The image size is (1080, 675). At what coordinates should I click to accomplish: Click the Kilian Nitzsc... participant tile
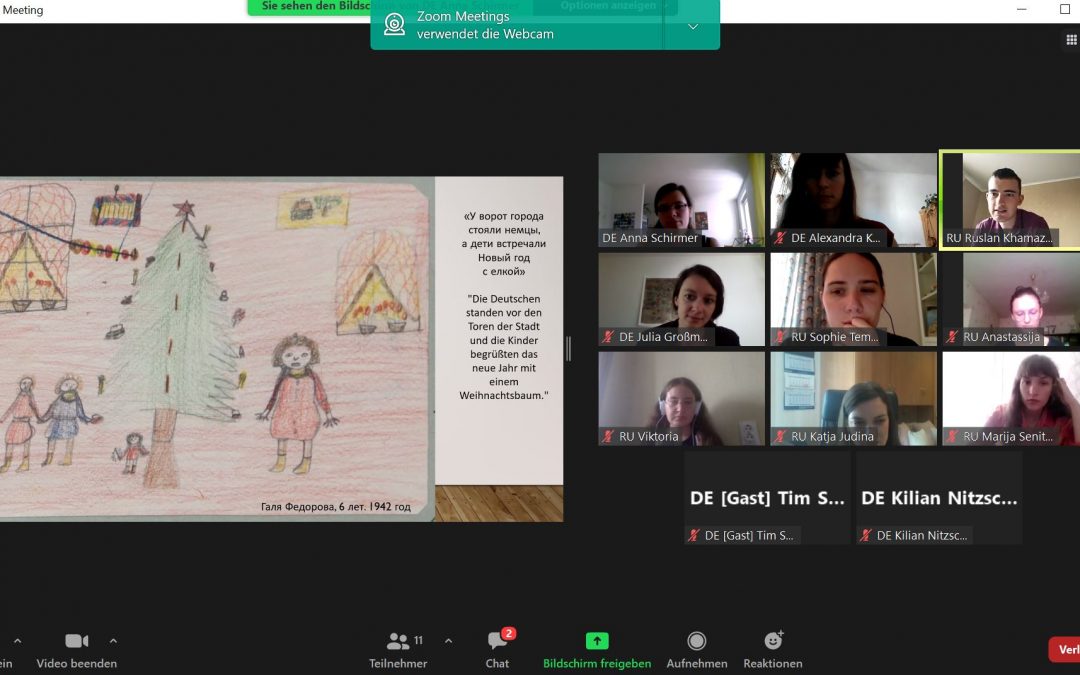click(x=939, y=497)
